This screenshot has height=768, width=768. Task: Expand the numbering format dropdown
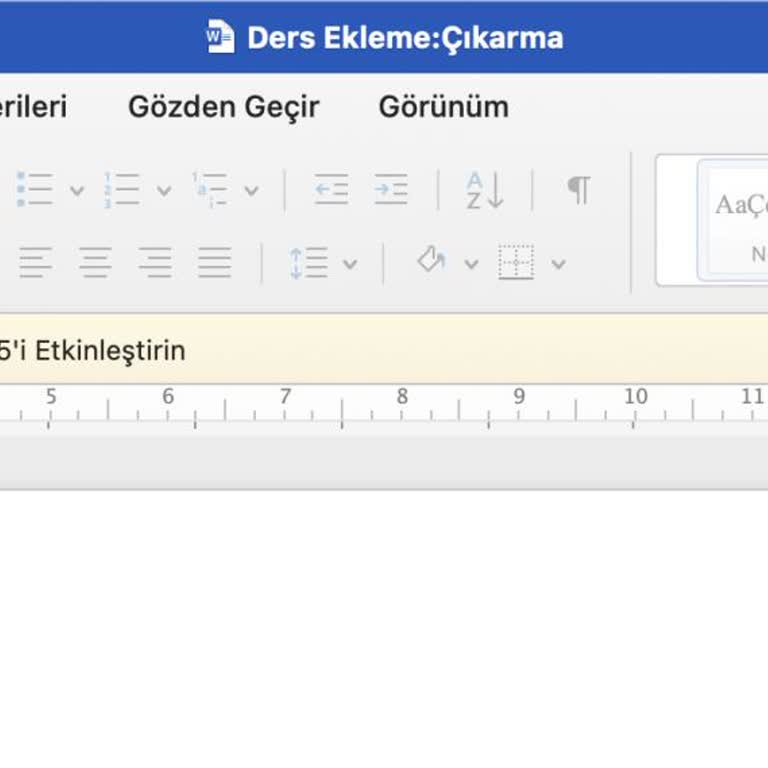(x=164, y=191)
